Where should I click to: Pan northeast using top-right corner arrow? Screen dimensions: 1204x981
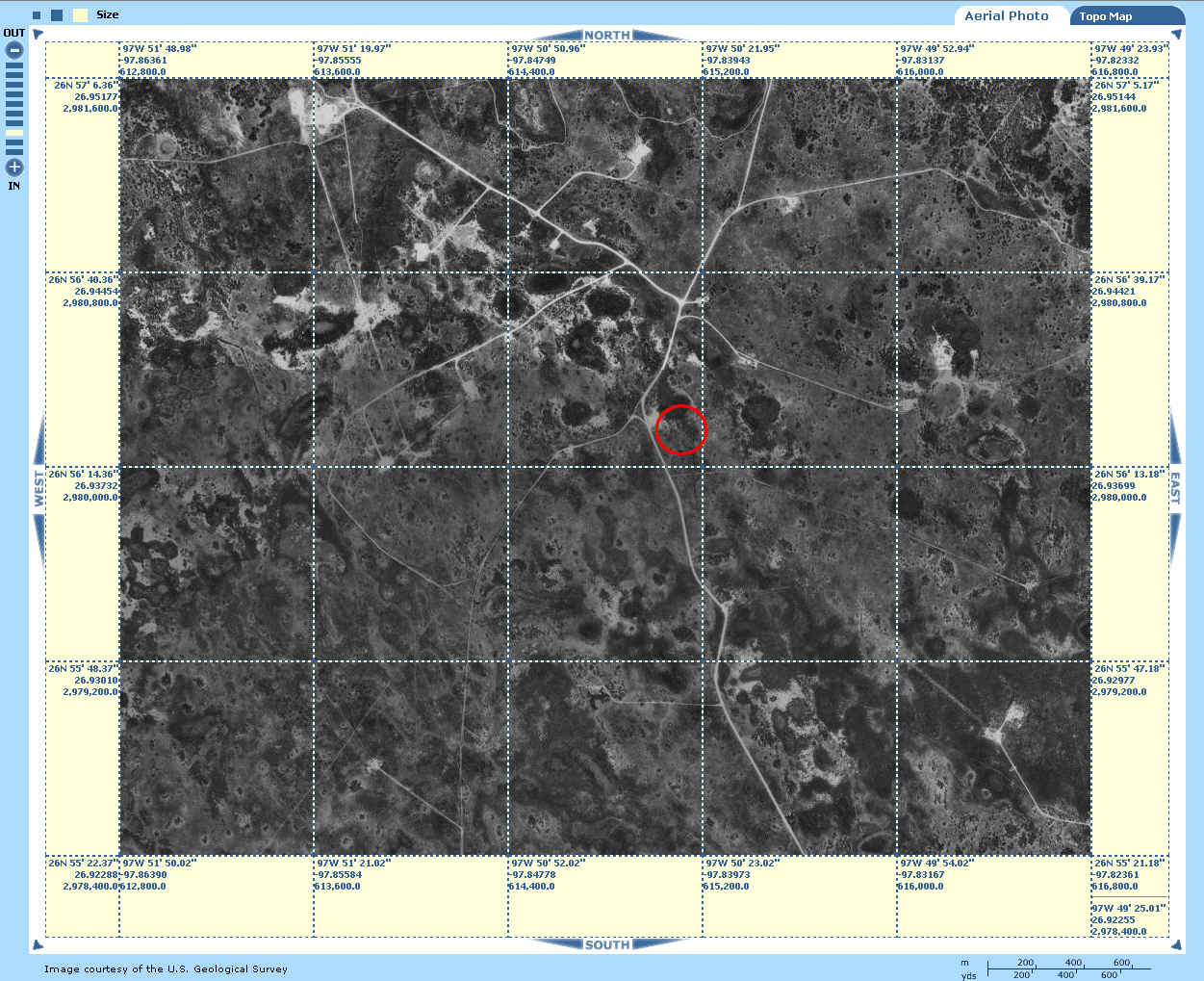[x=1175, y=35]
